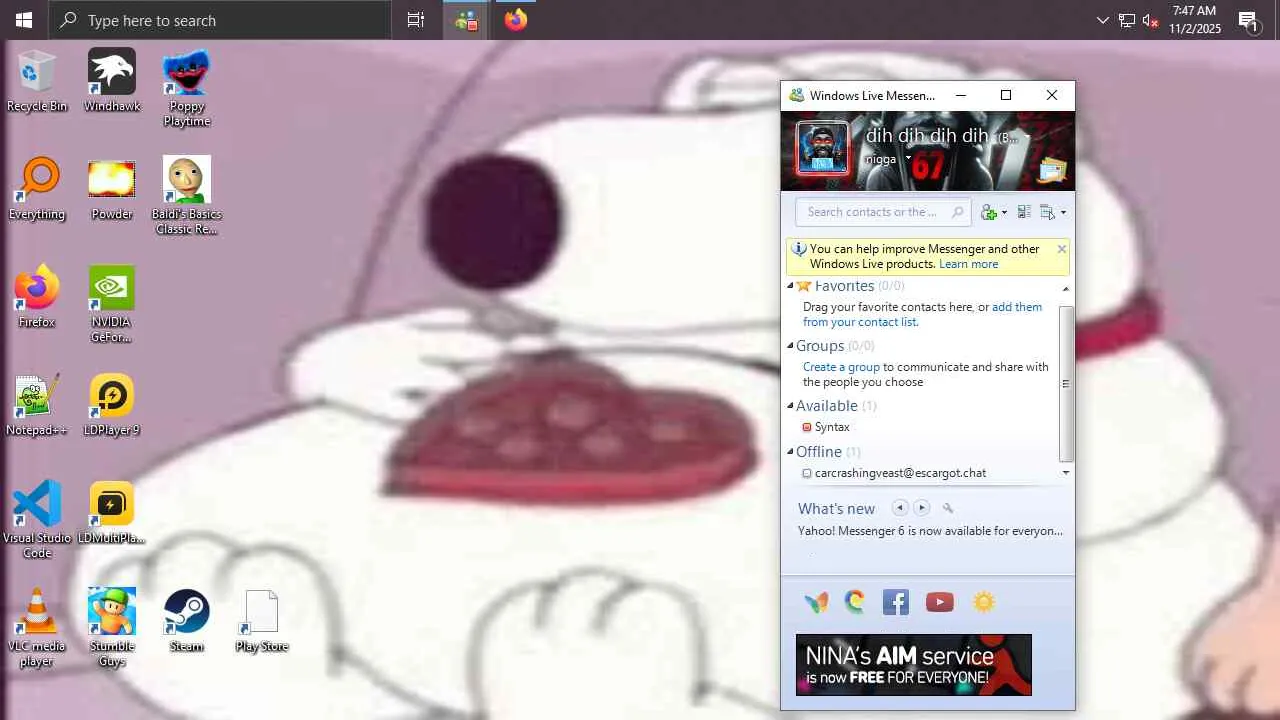Open the personal message dropdown arrow
The image size is (1280, 720).
click(x=909, y=159)
